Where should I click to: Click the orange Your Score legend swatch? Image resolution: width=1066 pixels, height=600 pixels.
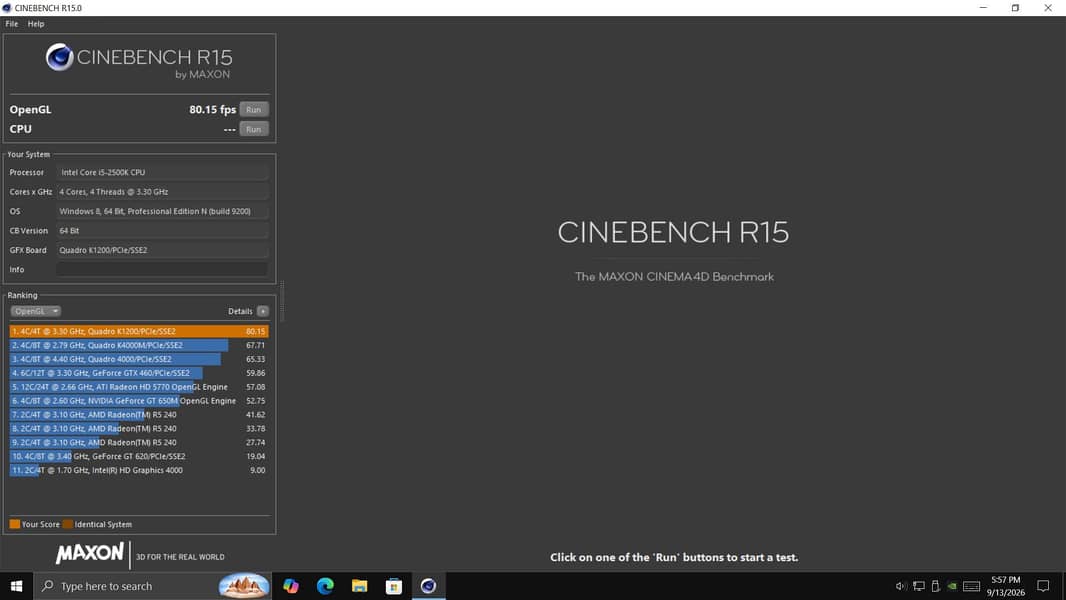tap(14, 525)
